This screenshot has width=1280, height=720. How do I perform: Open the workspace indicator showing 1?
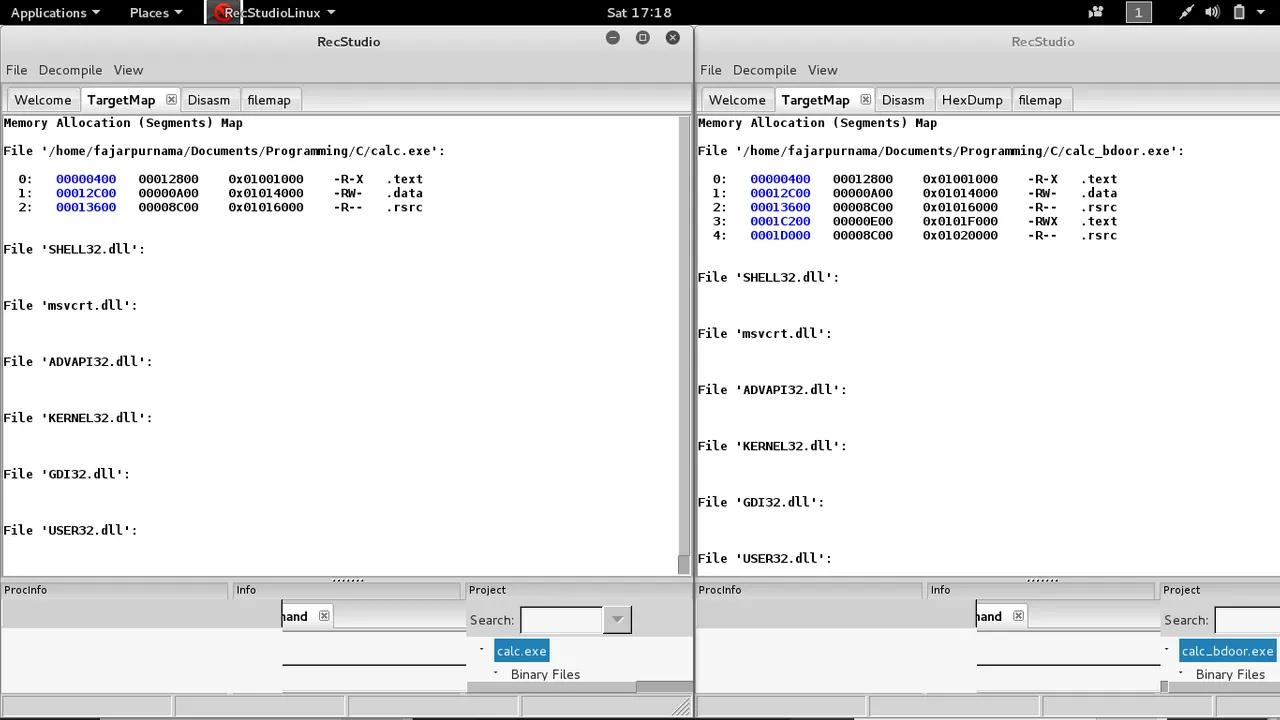click(x=1138, y=12)
